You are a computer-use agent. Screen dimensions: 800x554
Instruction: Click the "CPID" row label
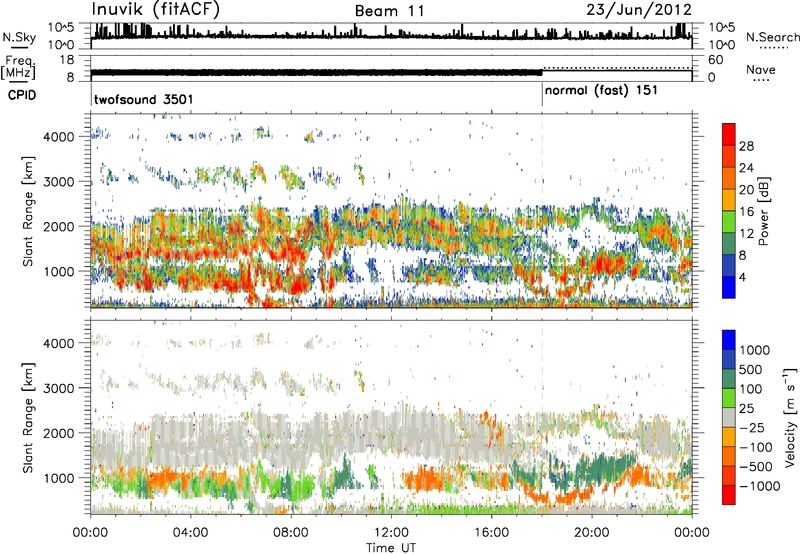22,95
